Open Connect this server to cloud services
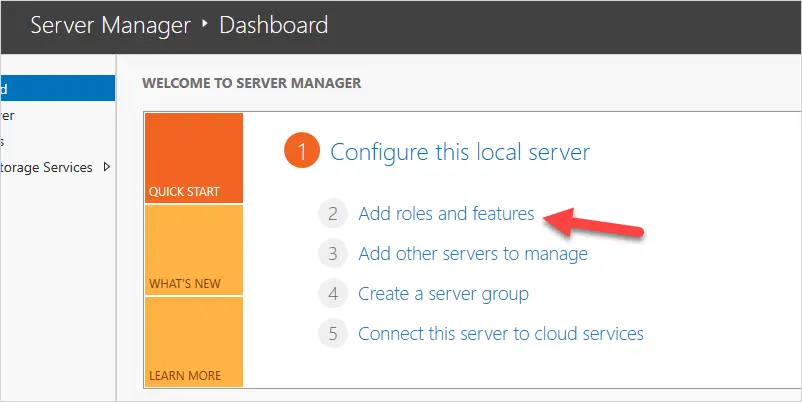Image resolution: width=802 pixels, height=402 pixels. pos(501,333)
